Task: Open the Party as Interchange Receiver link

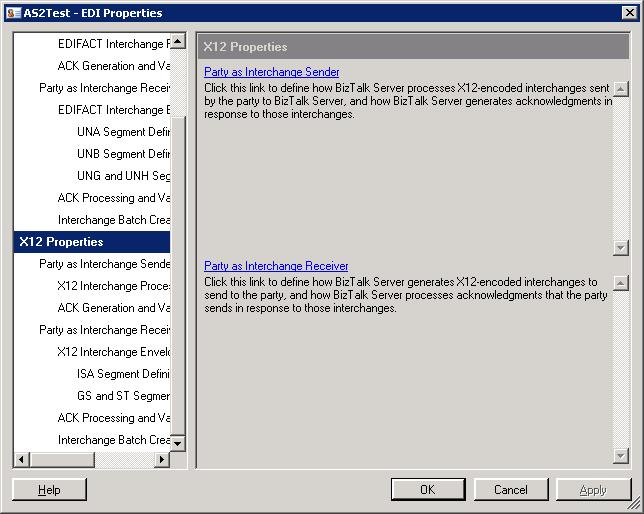Action: click(x=276, y=266)
